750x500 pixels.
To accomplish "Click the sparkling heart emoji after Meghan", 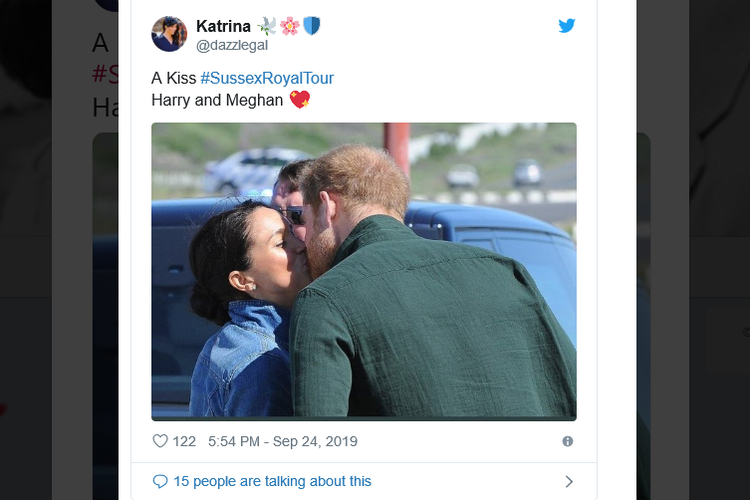I will click(x=300, y=100).
